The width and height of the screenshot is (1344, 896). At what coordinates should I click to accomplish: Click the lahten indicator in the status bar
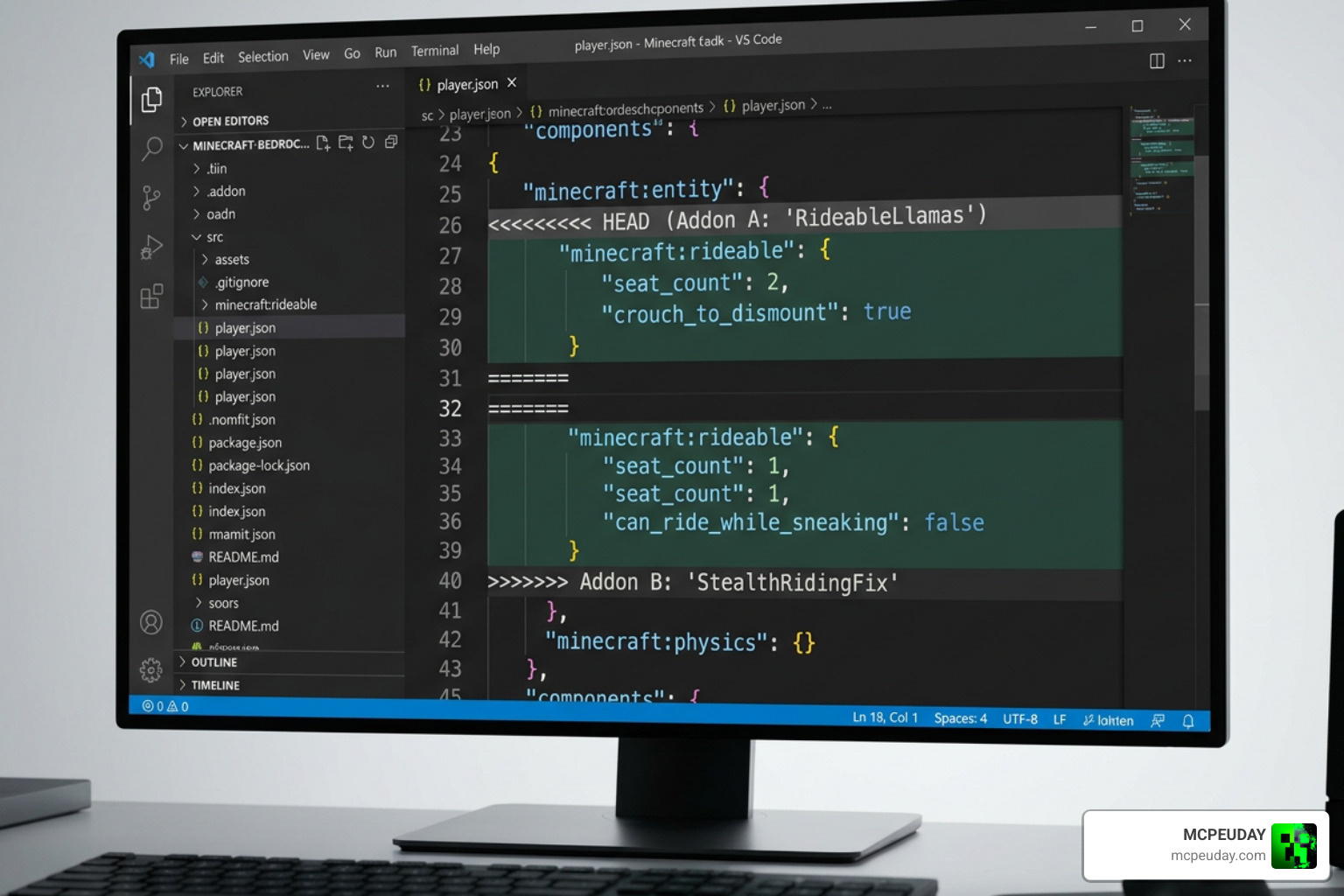point(1108,720)
